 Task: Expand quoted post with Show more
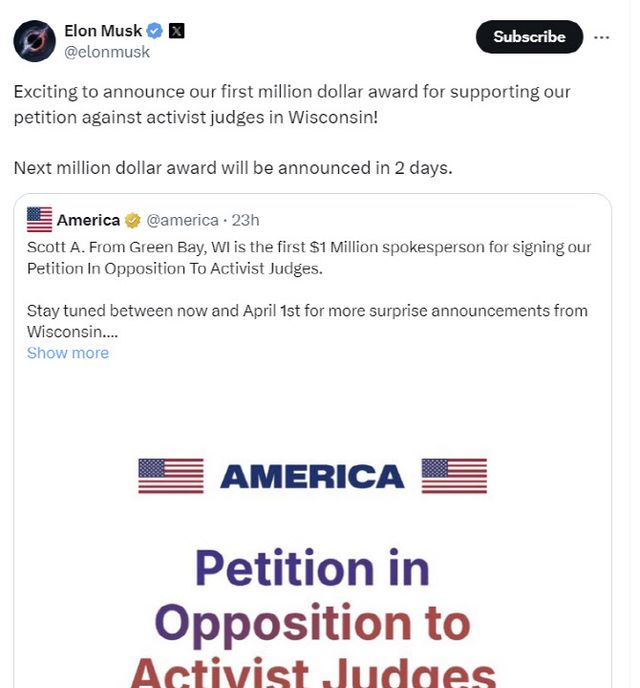coord(68,353)
